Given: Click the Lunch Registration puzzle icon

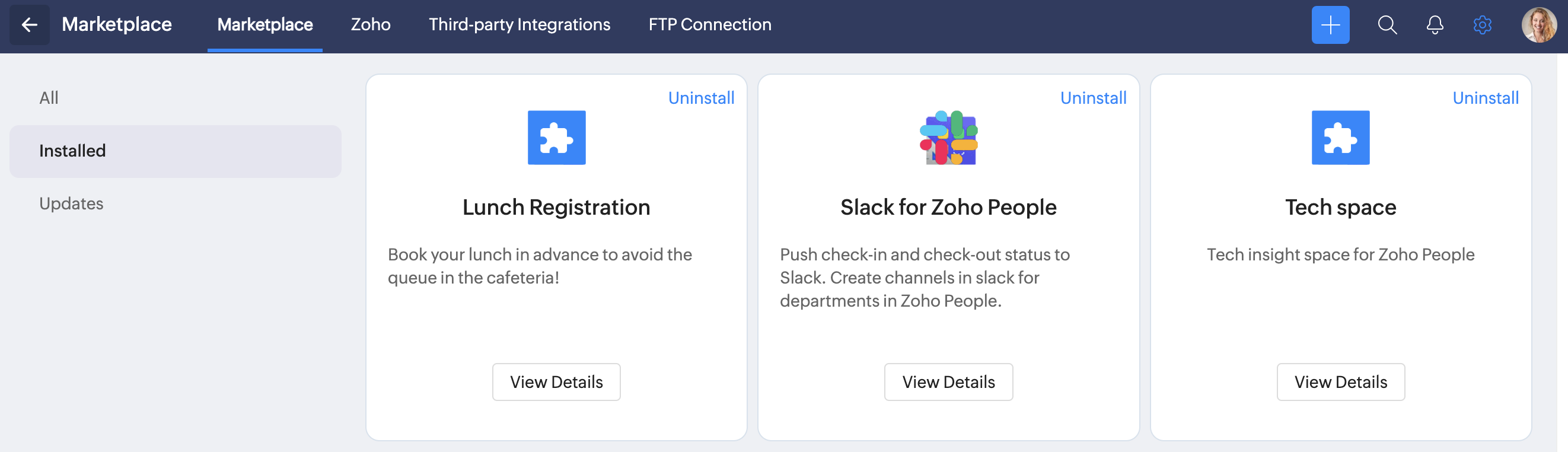Looking at the screenshot, I should click(556, 138).
